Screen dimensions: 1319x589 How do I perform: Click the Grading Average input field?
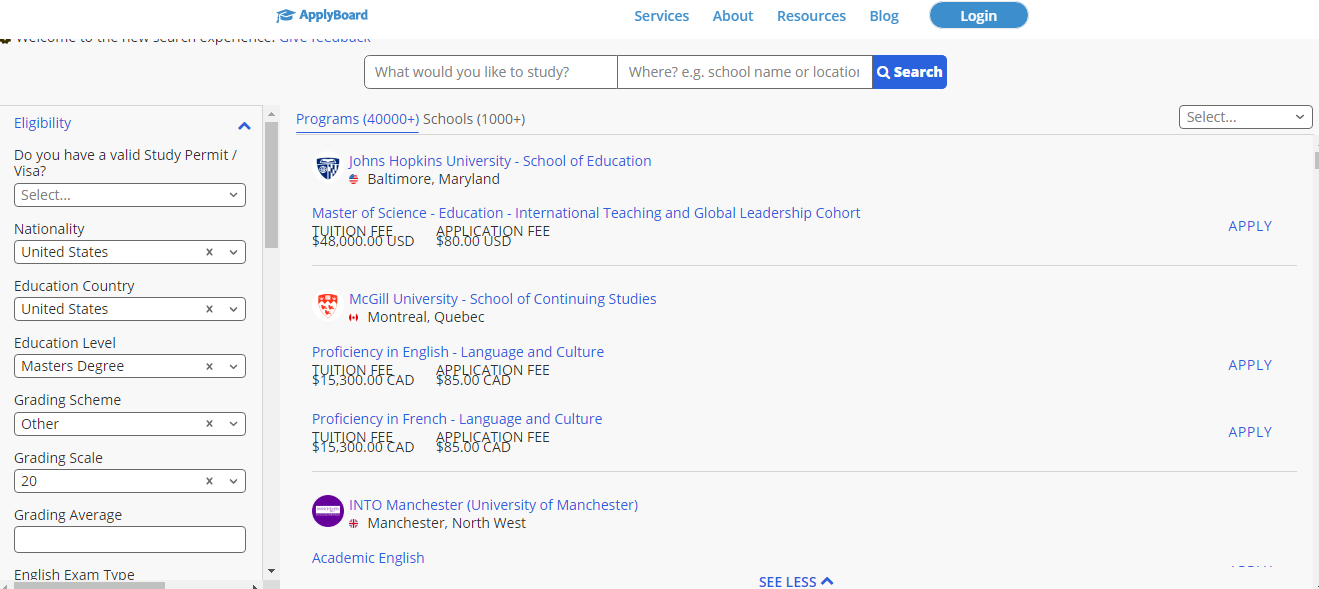pyautogui.click(x=130, y=540)
